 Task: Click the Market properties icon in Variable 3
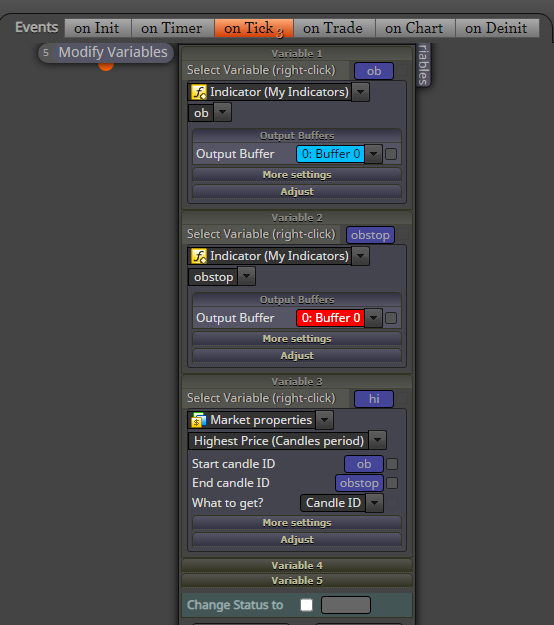click(199, 420)
